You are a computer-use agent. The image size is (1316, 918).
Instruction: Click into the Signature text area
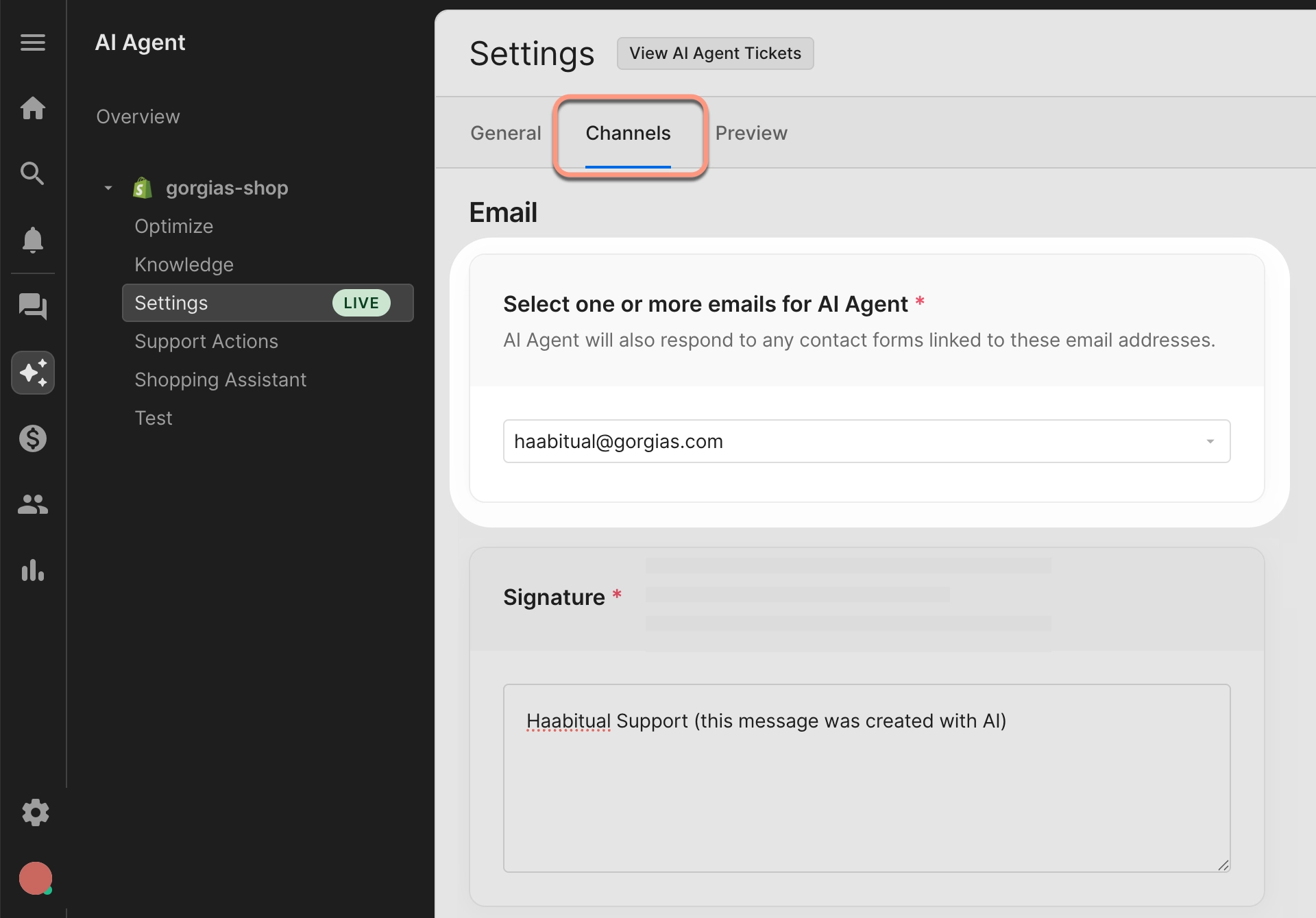point(866,778)
